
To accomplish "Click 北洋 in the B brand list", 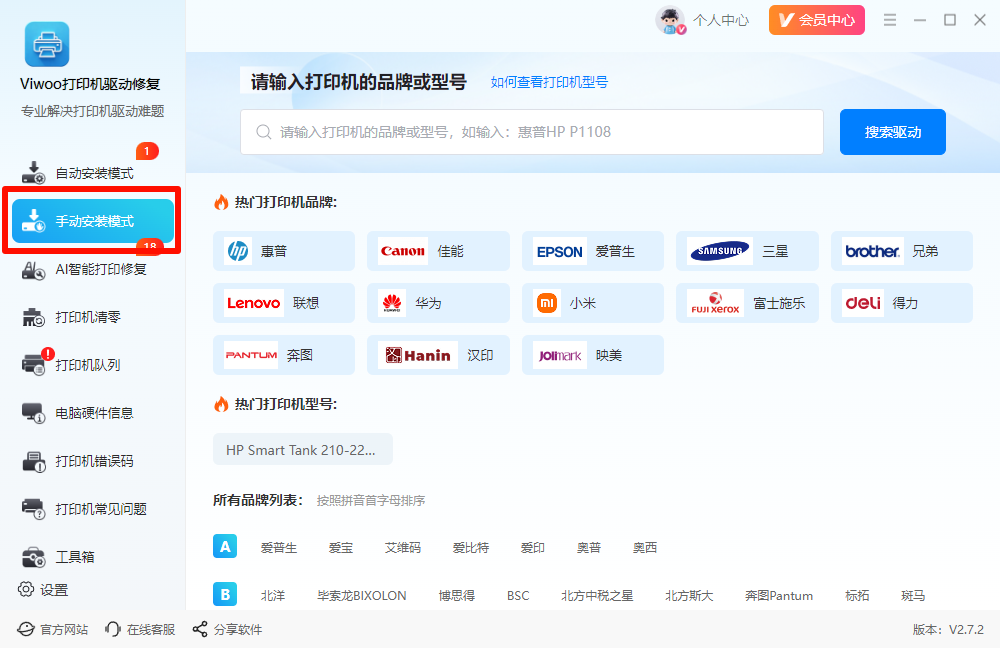I will [273, 595].
